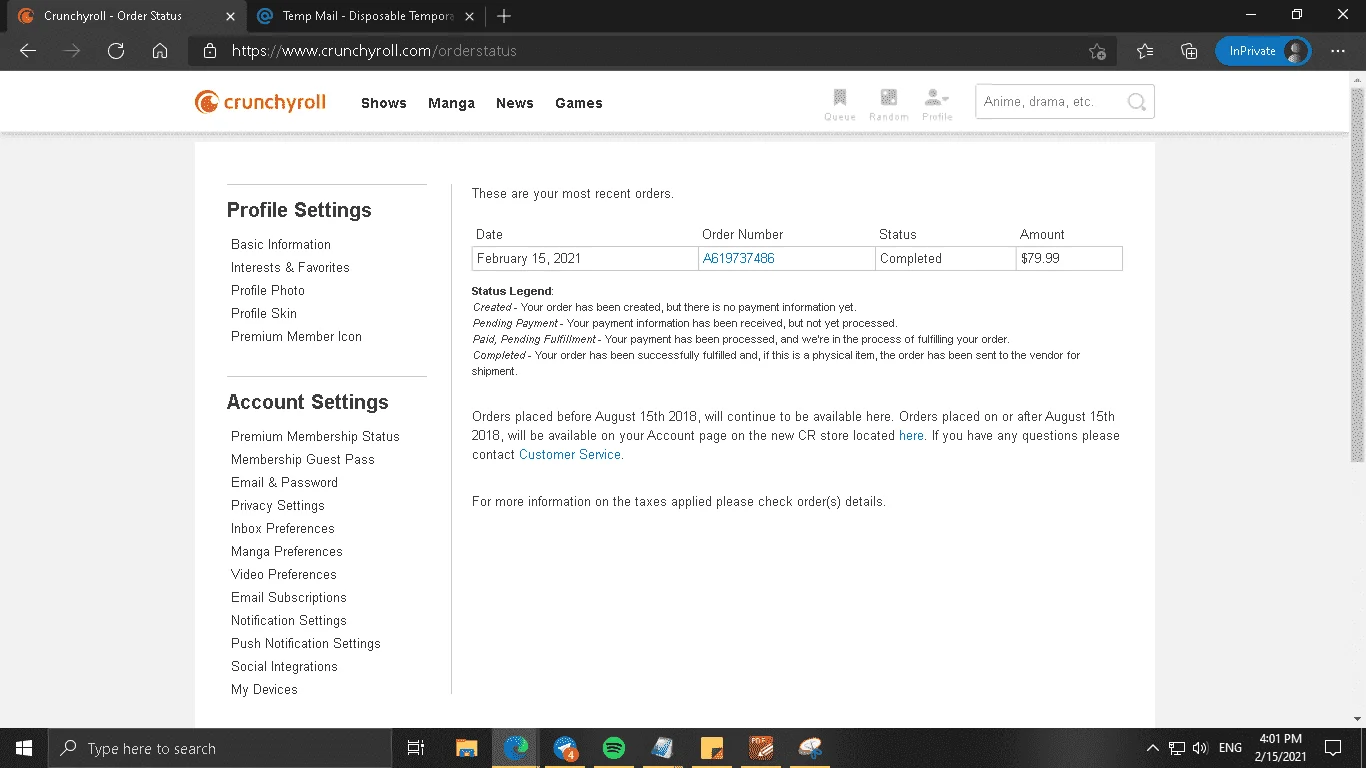Open the Action Center notifications
This screenshot has width=1366, height=768.
click(x=1333, y=748)
